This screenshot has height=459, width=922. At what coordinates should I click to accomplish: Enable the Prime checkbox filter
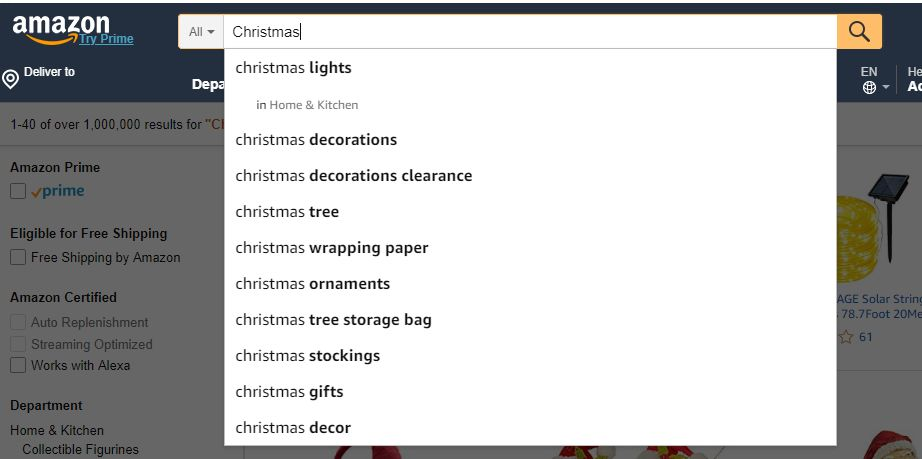point(18,191)
